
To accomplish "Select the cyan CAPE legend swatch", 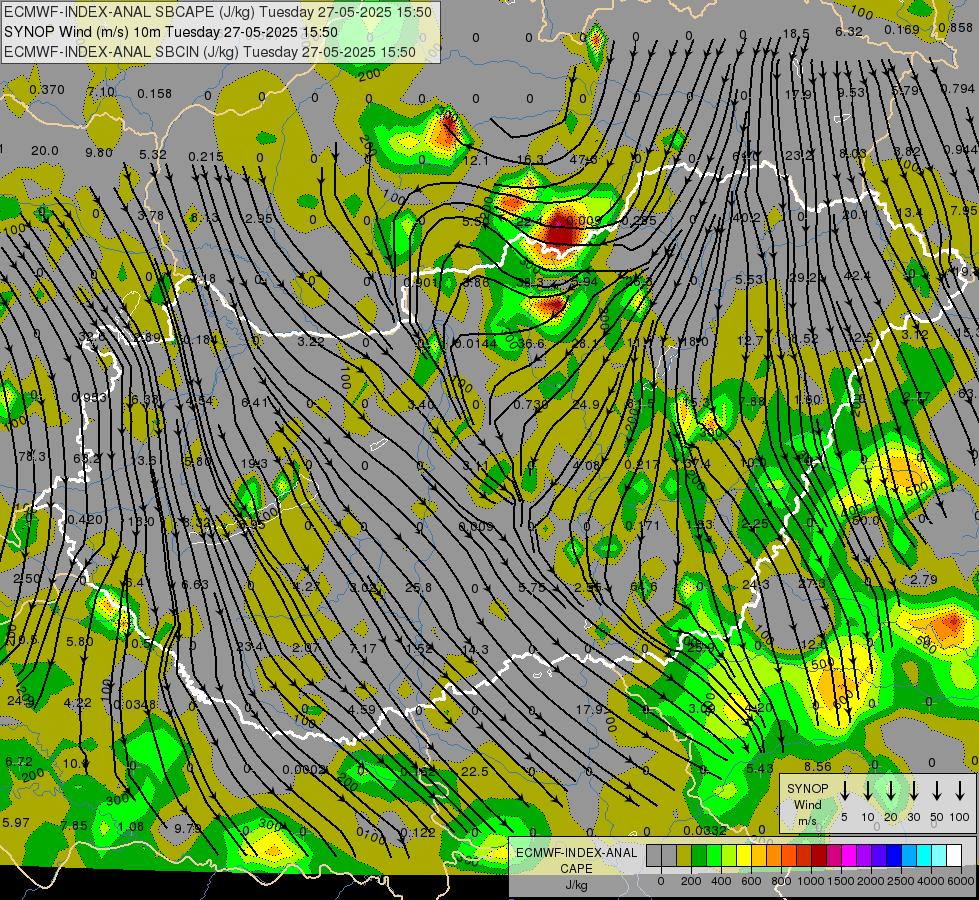I will coord(923,855).
